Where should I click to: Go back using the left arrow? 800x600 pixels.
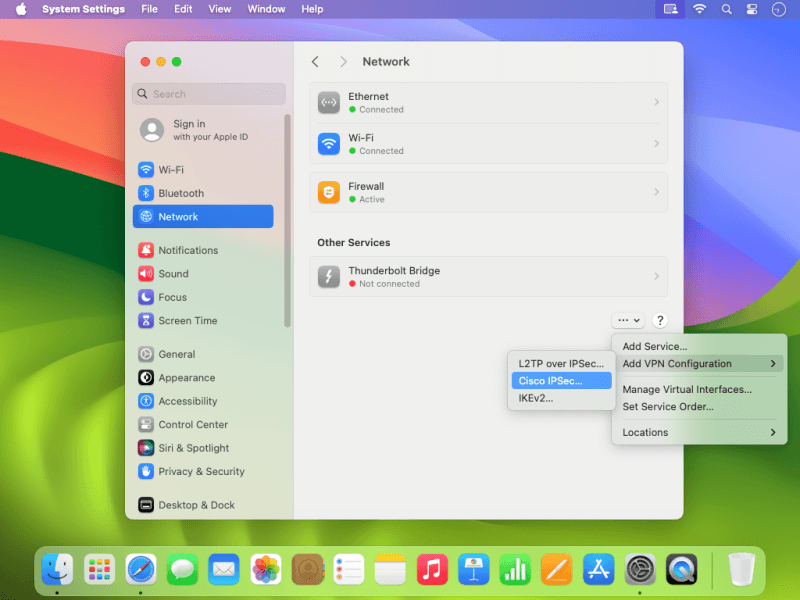[x=315, y=62]
